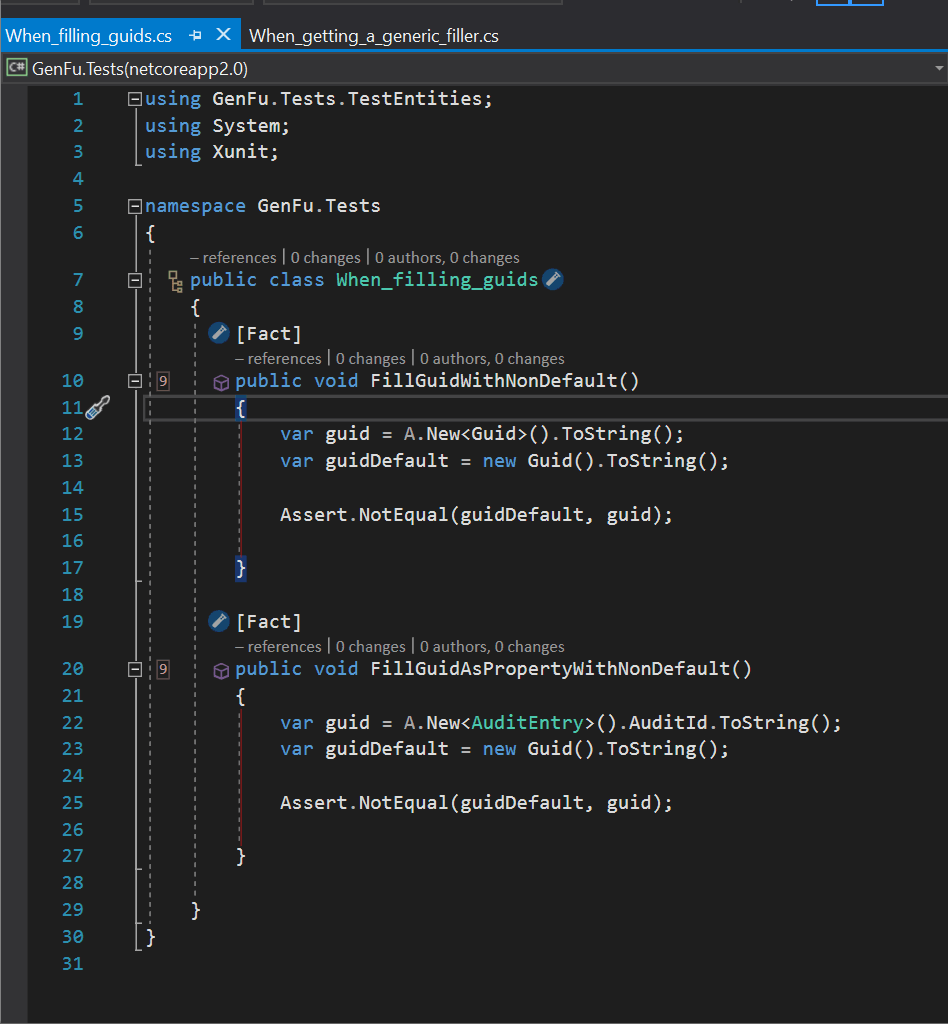Click the test glyph beside class When_filling_guids
This screenshot has height=1024, width=948.
(x=552, y=280)
